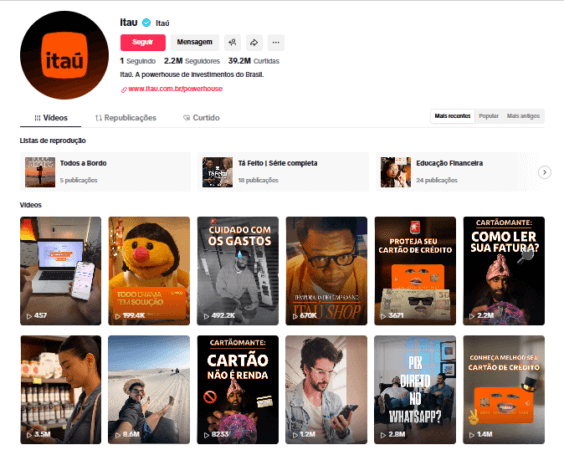Click the Tá Feito playlist thumbnail
Image resolution: width=564 pixels, height=450 pixels.
pos(217,172)
